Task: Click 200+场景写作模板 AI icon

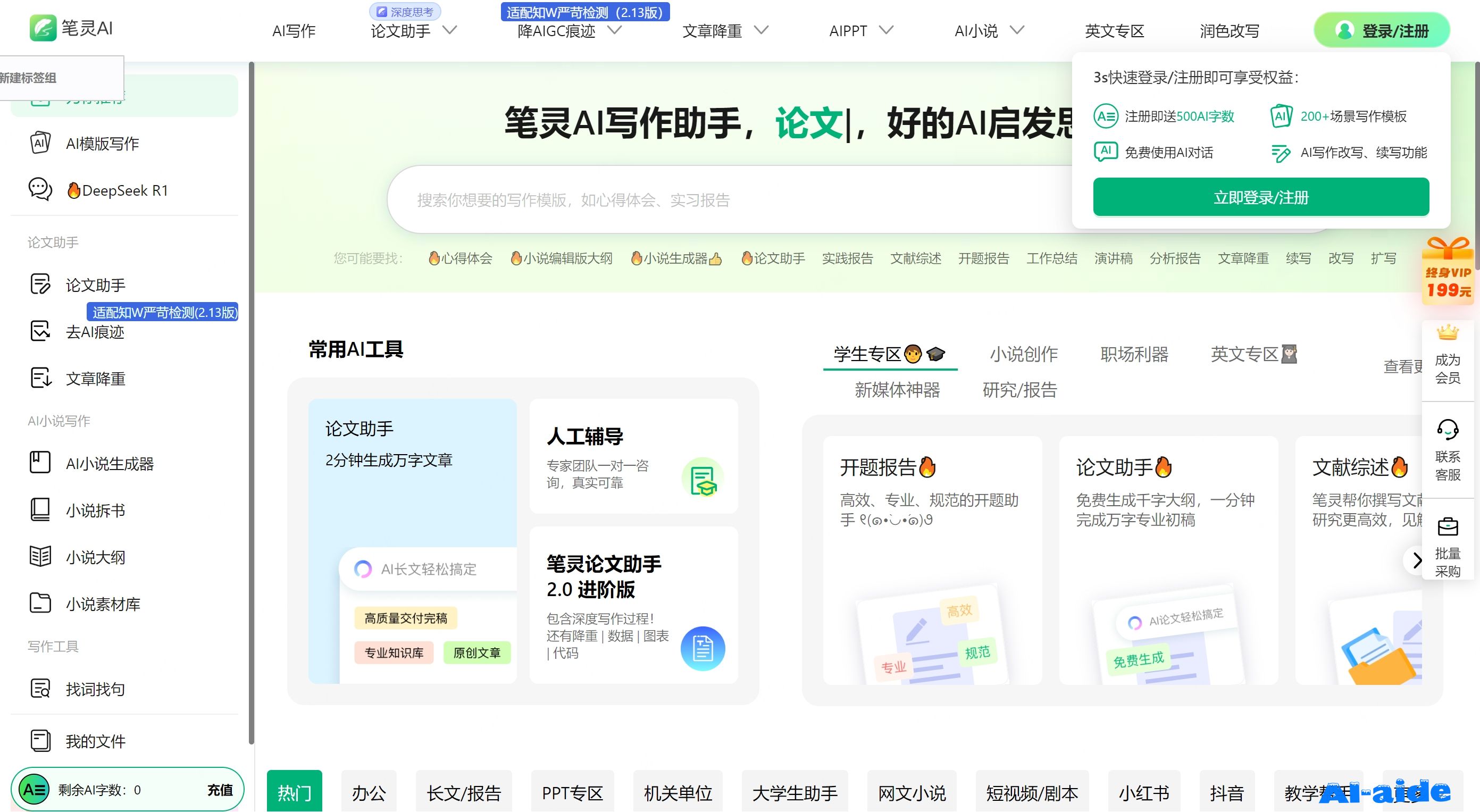Action: point(1281,116)
